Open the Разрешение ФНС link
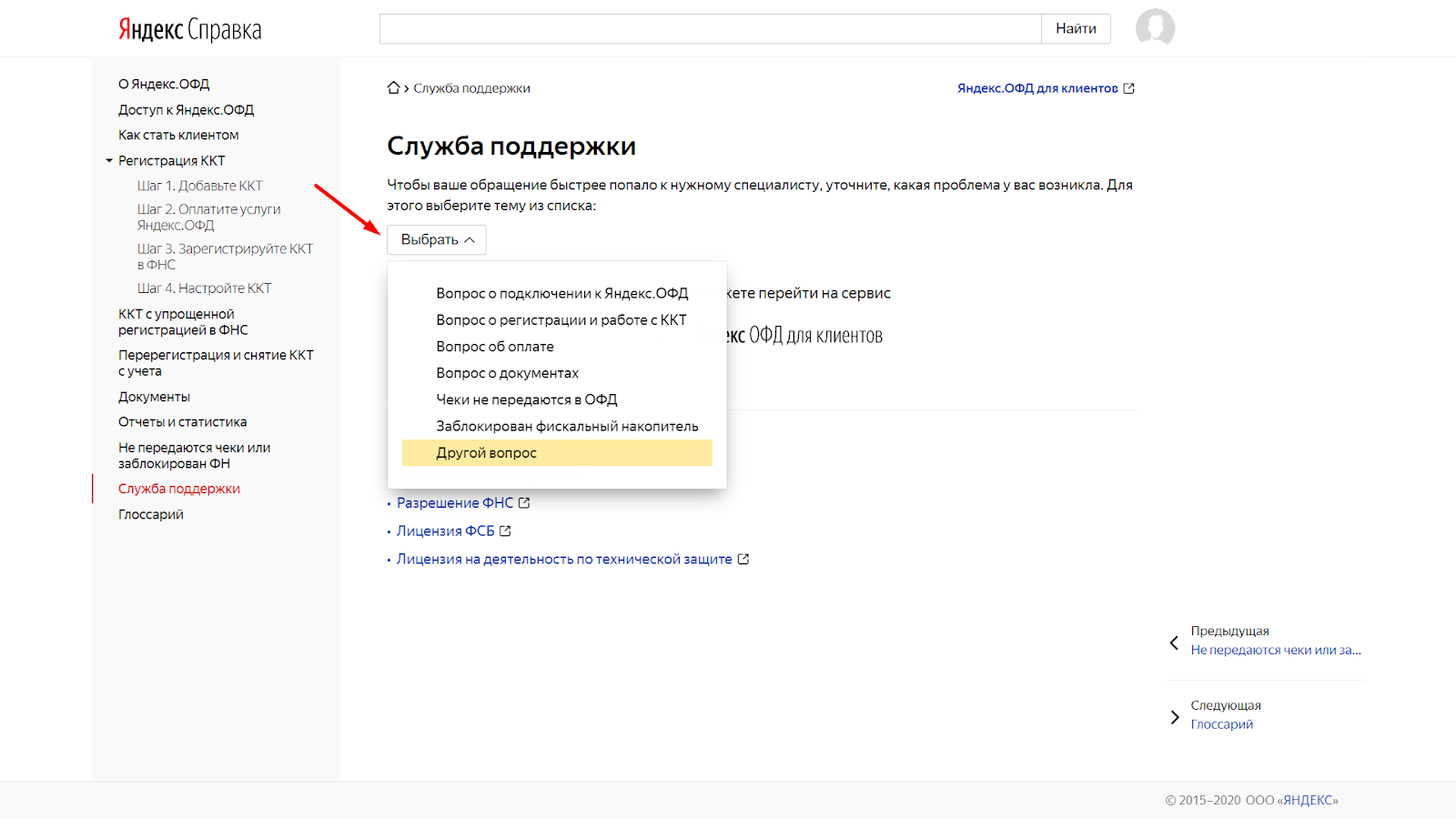 455,503
